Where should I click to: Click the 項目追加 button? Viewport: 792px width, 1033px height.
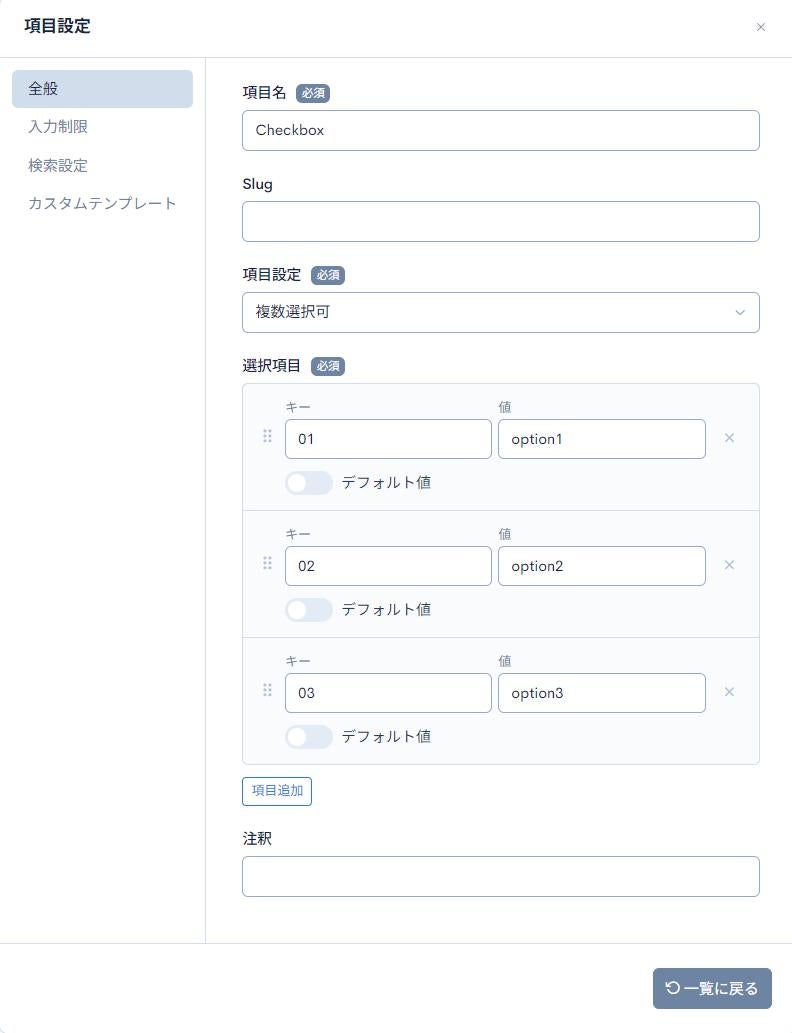coord(277,791)
